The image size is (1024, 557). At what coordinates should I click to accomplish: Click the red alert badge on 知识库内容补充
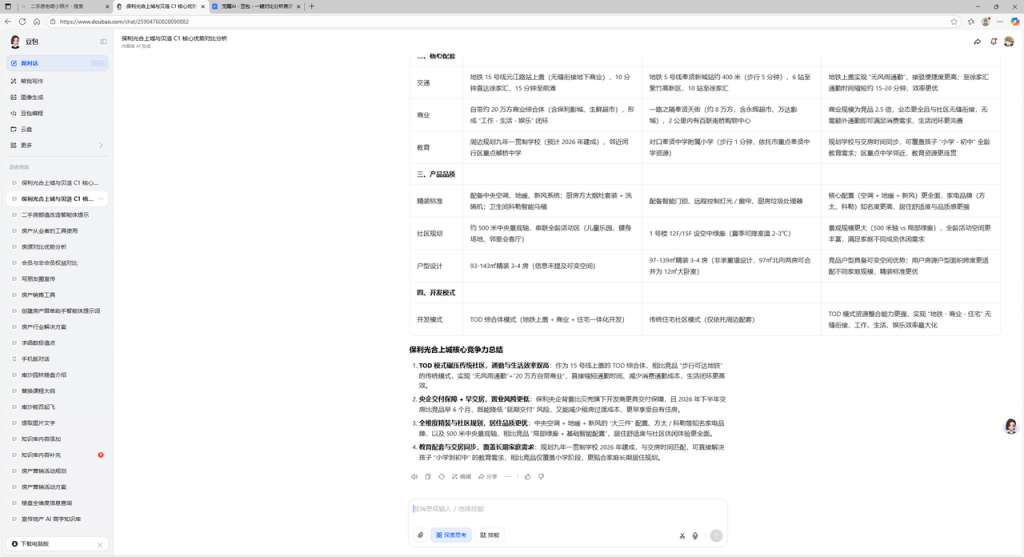click(101, 455)
